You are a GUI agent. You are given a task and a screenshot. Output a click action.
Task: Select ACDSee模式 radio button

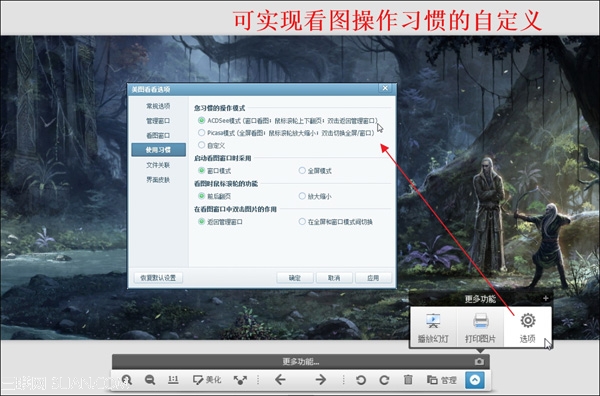click(202, 121)
